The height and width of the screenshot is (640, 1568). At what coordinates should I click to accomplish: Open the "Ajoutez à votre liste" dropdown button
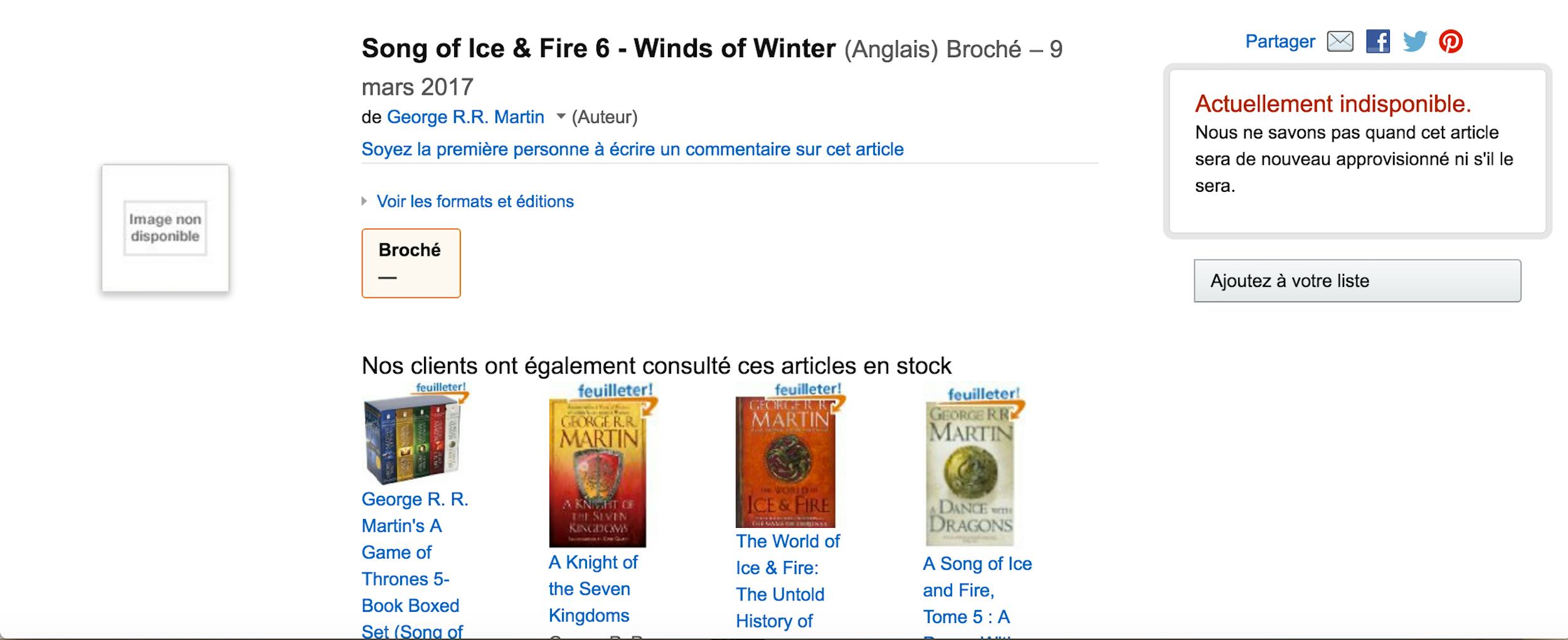tap(1357, 281)
